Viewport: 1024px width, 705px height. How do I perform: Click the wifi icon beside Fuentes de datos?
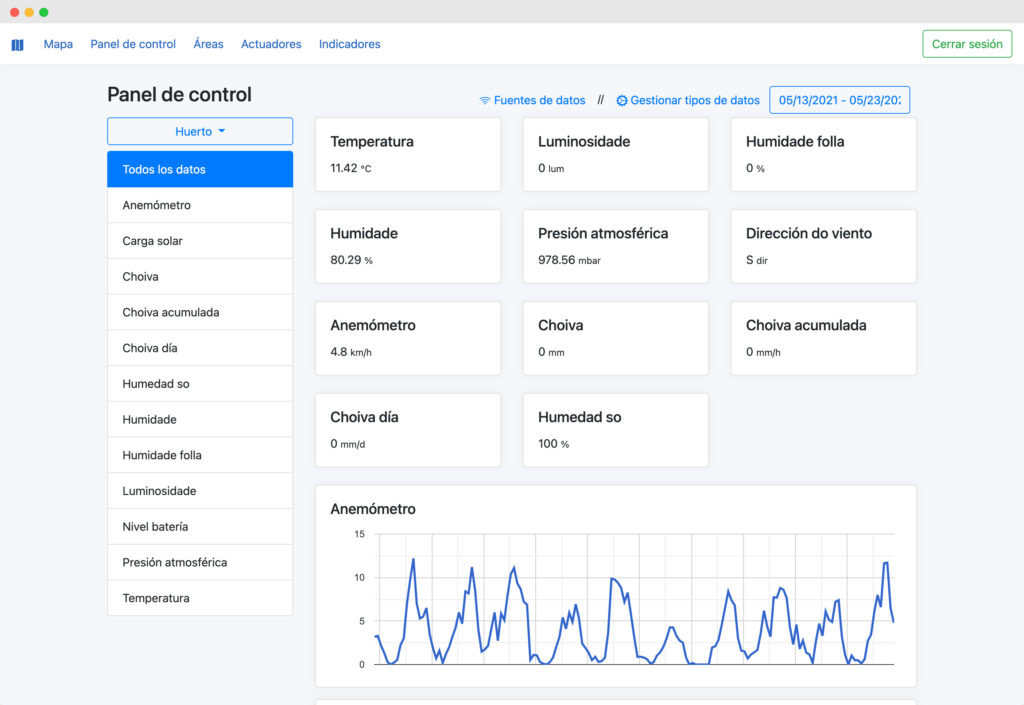tap(485, 101)
